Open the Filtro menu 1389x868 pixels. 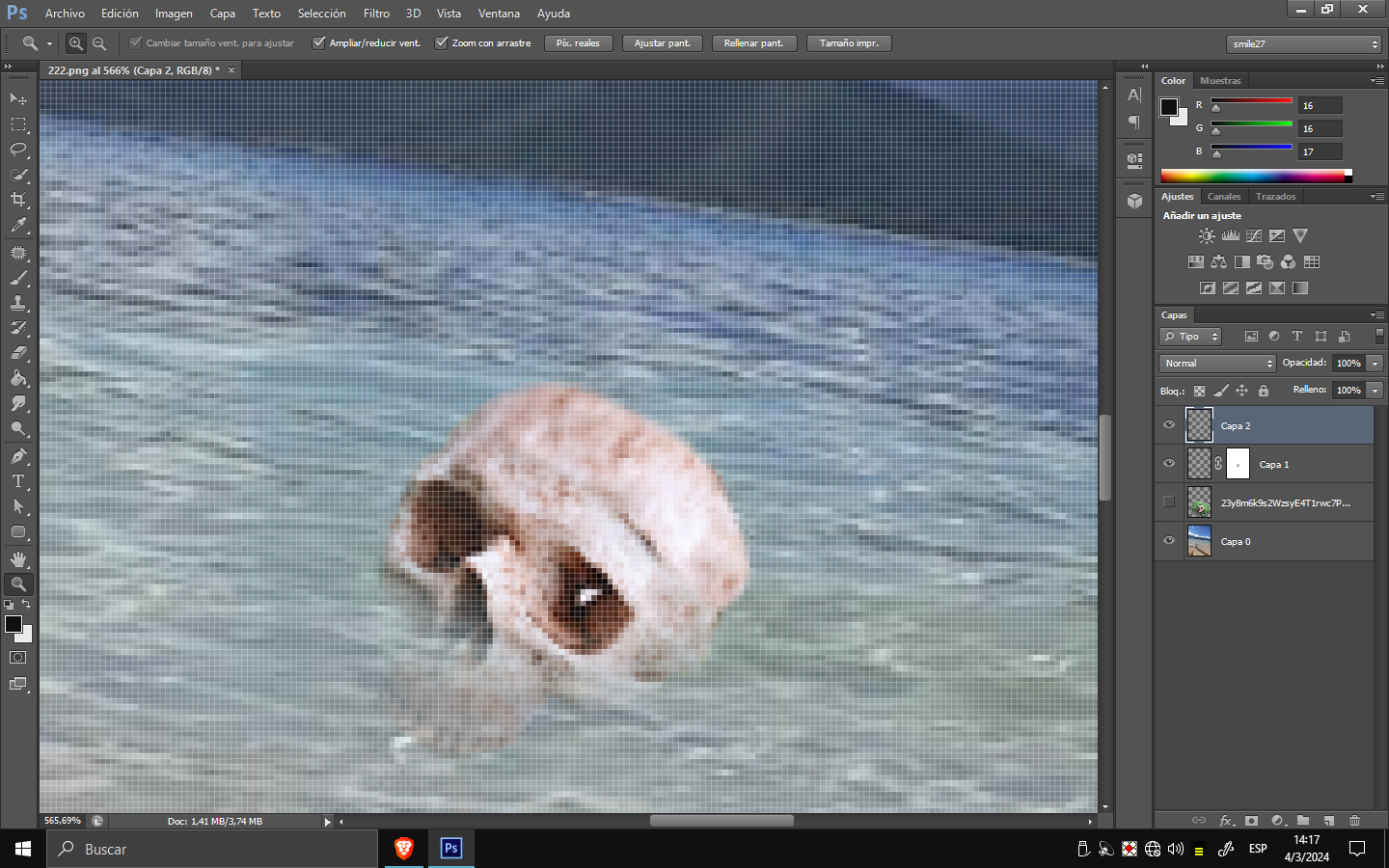376,14
